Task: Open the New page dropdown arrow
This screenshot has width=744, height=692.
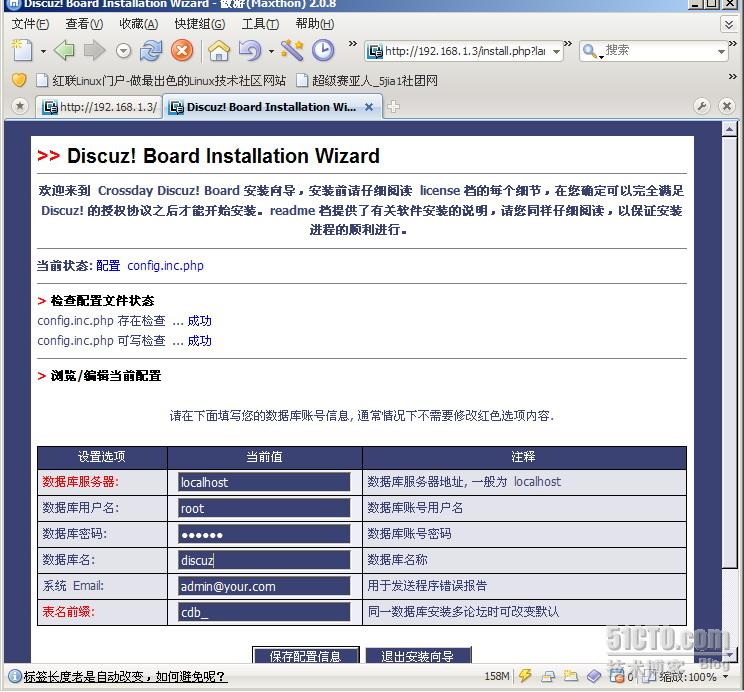Action: pyautogui.click(x=43, y=51)
